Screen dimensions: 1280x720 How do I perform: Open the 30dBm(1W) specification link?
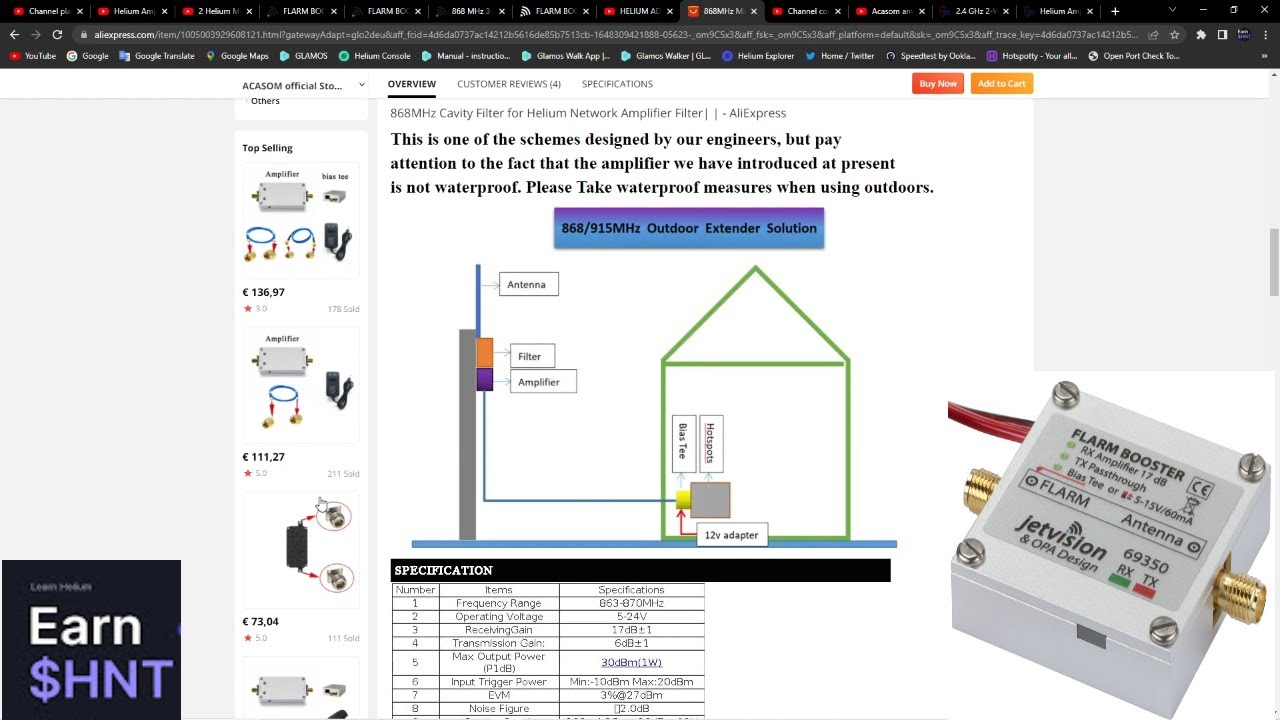631,662
